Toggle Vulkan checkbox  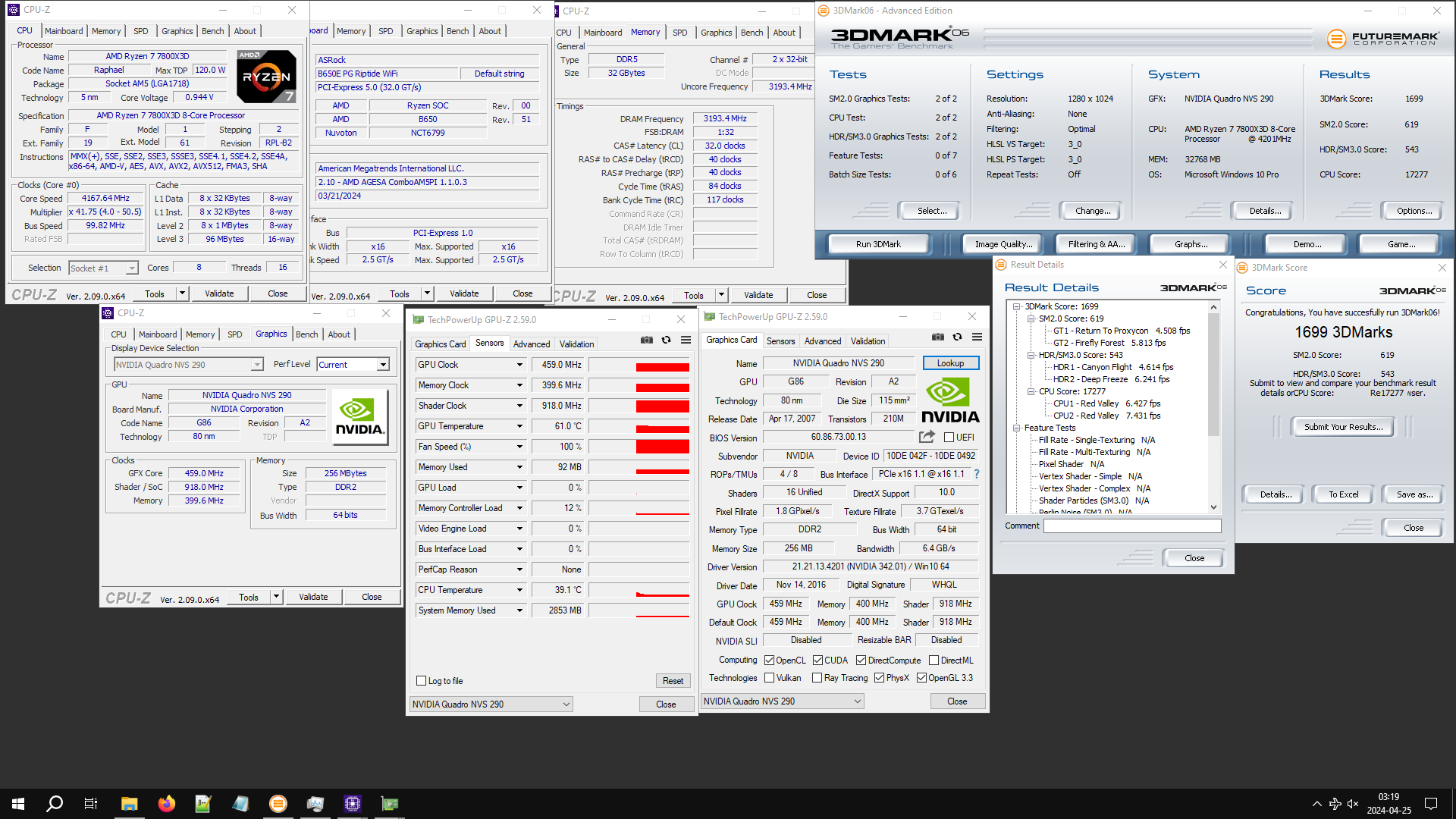769,678
